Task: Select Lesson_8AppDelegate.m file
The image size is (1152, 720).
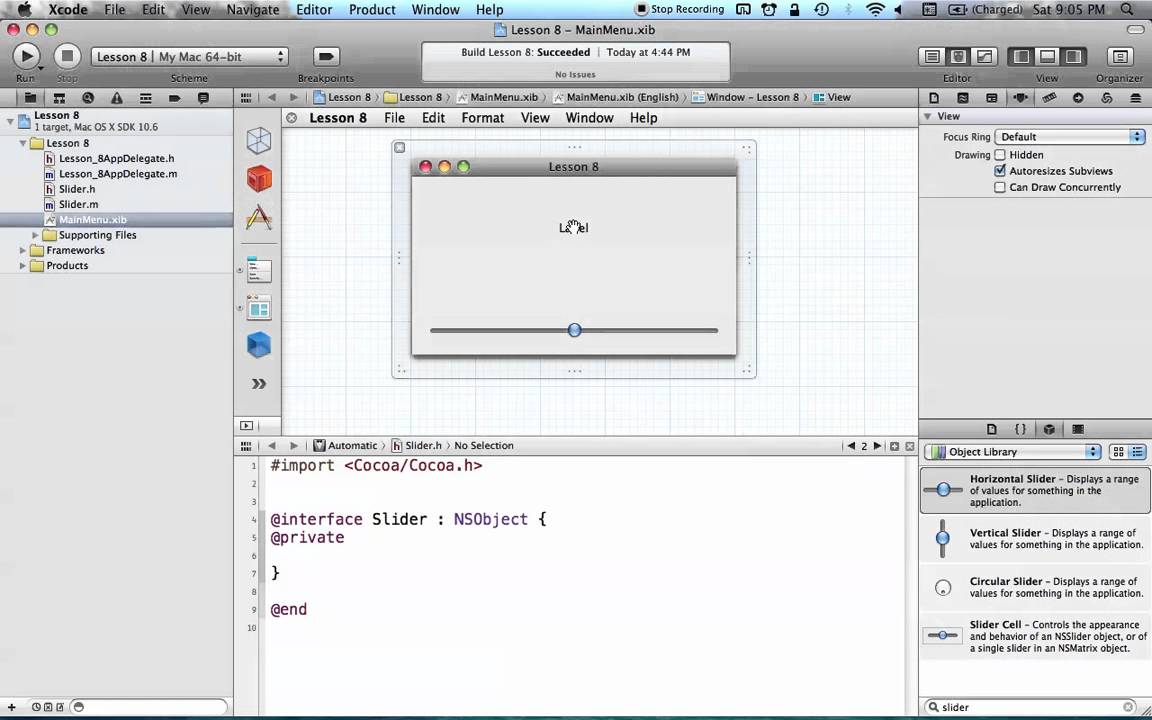Action: coord(118,174)
